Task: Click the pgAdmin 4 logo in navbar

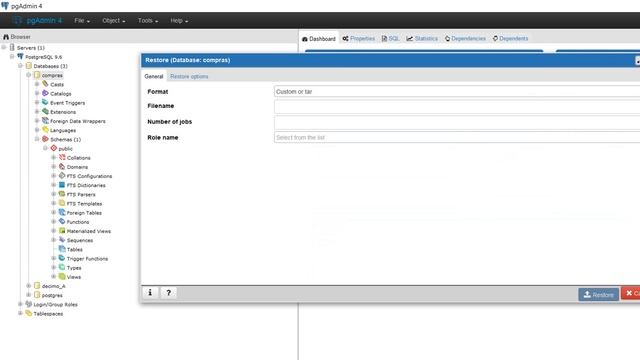Action: [37, 20]
